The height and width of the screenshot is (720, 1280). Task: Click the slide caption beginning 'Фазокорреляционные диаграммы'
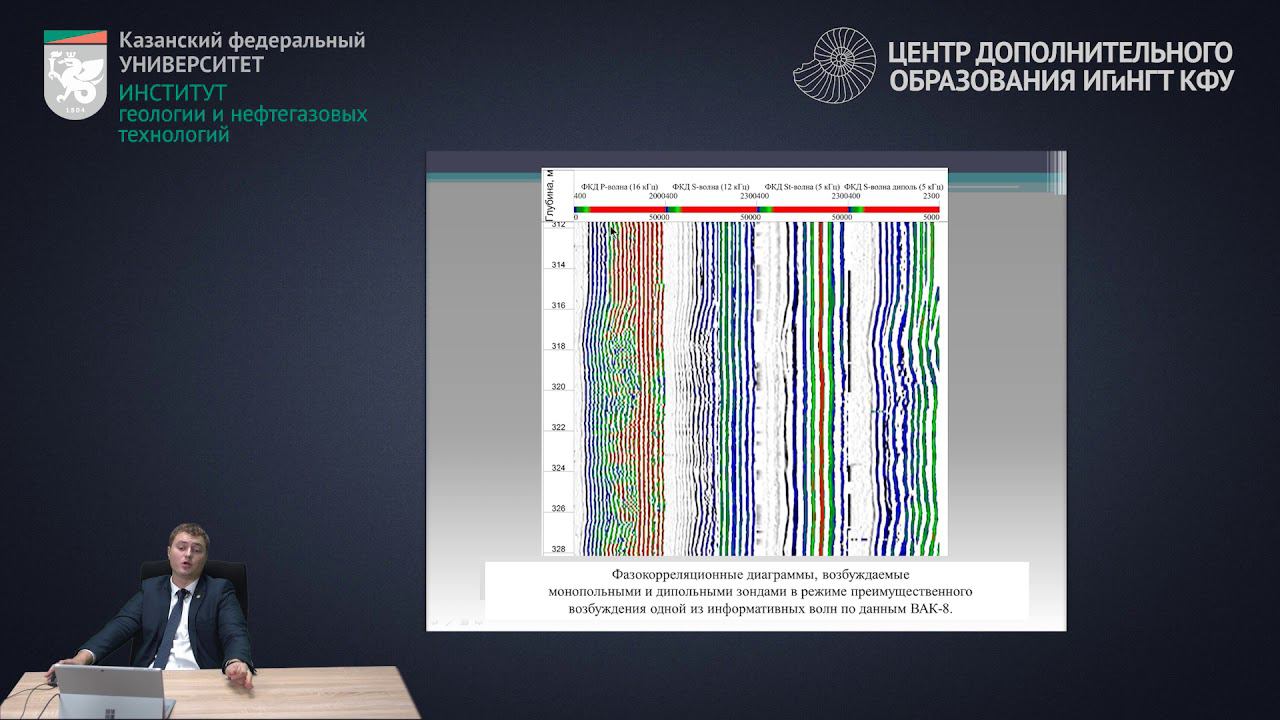759,591
